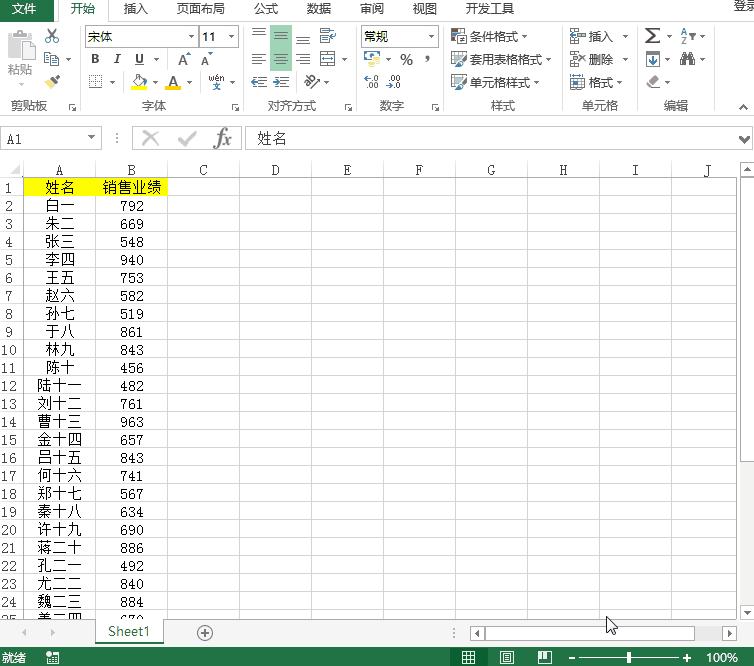Click the accounting currency format icon

click(372, 59)
